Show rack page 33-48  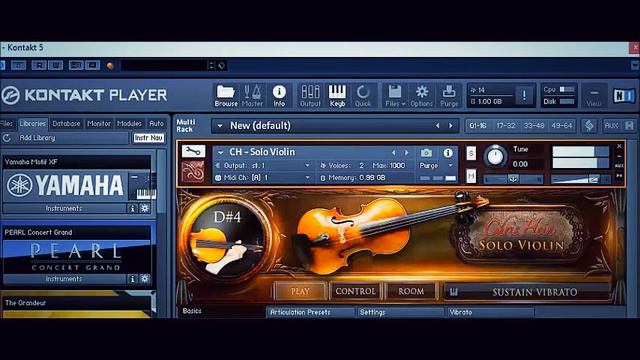coord(534,126)
